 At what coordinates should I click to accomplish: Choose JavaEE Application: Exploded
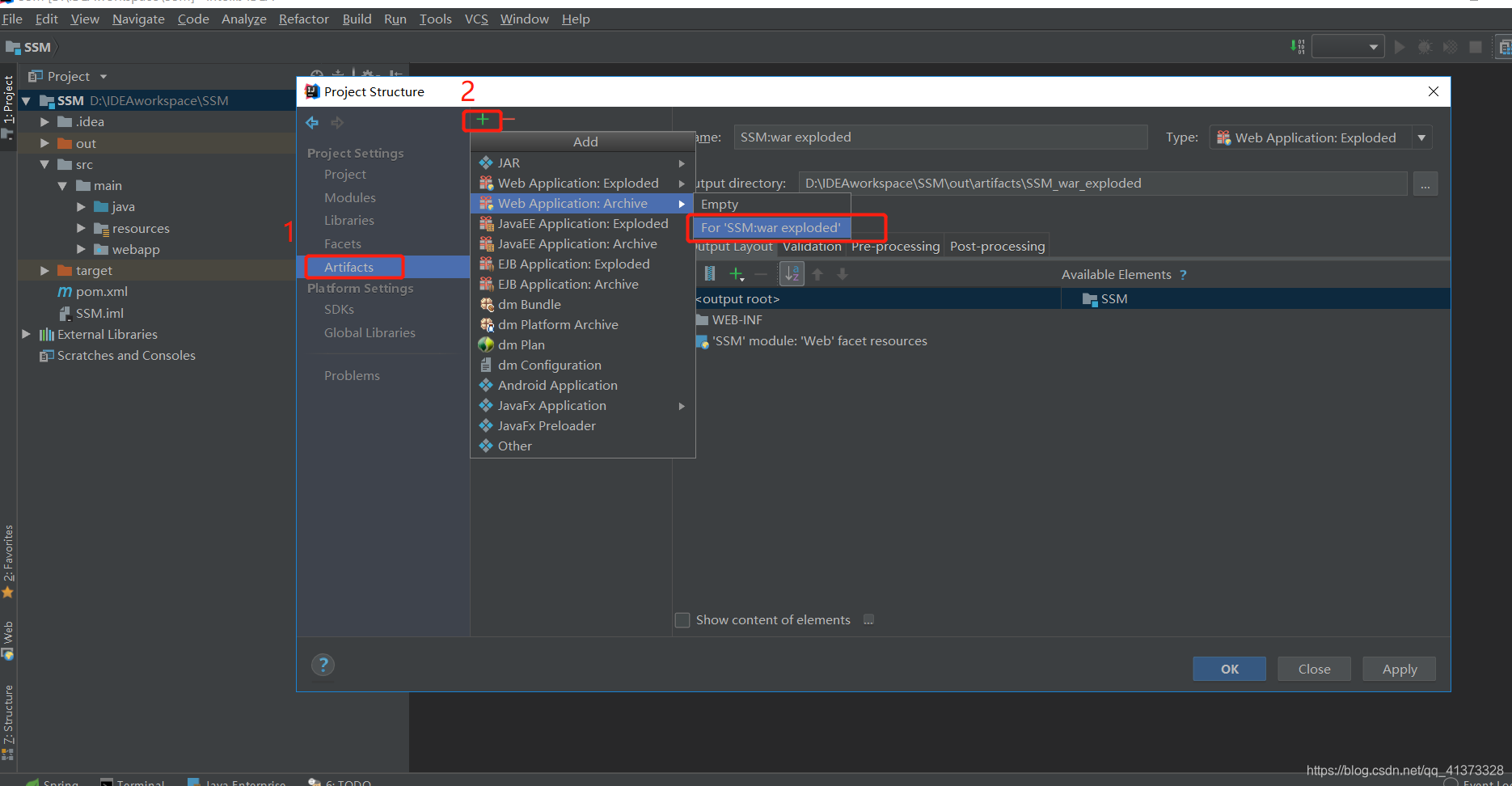click(x=582, y=223)
